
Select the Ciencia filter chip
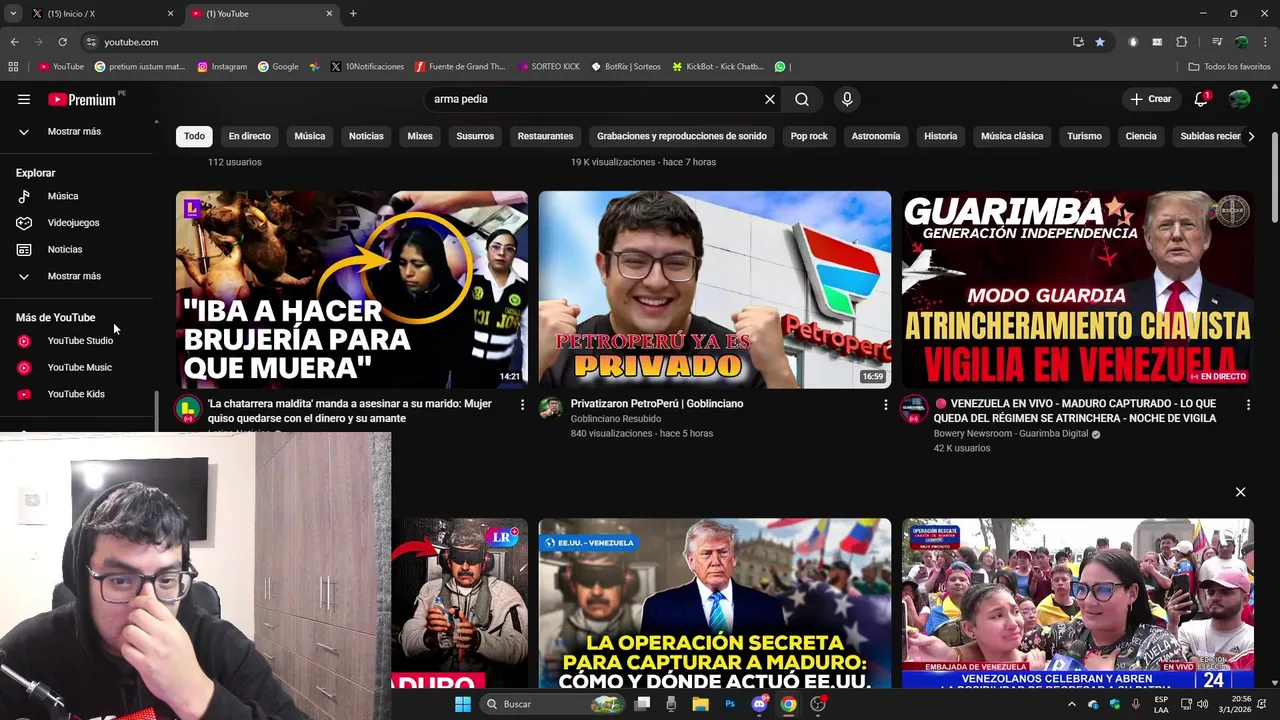pyautogui.click(x=1141, y=136)
